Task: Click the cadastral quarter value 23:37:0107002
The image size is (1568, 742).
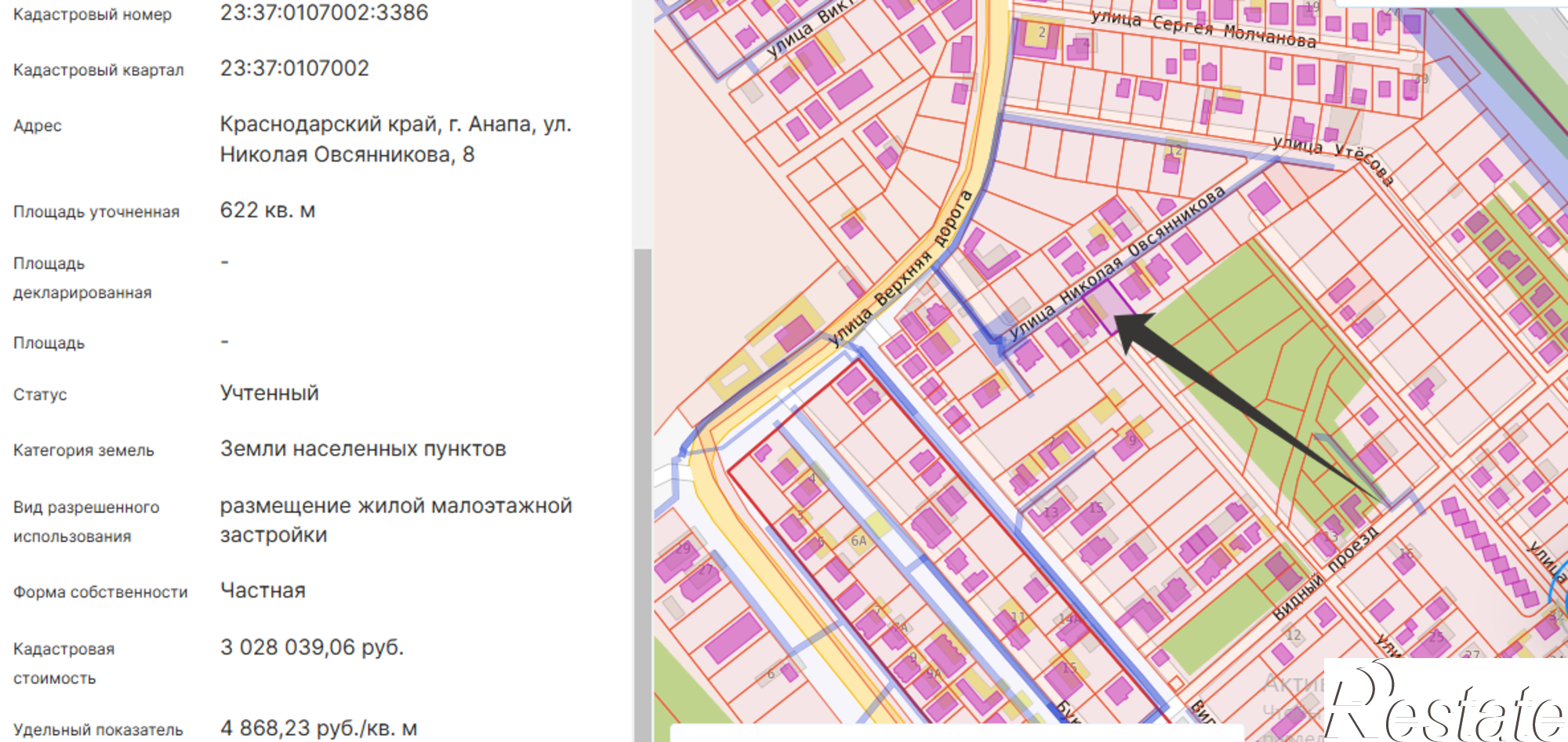Action: click(x=294, y=68)
